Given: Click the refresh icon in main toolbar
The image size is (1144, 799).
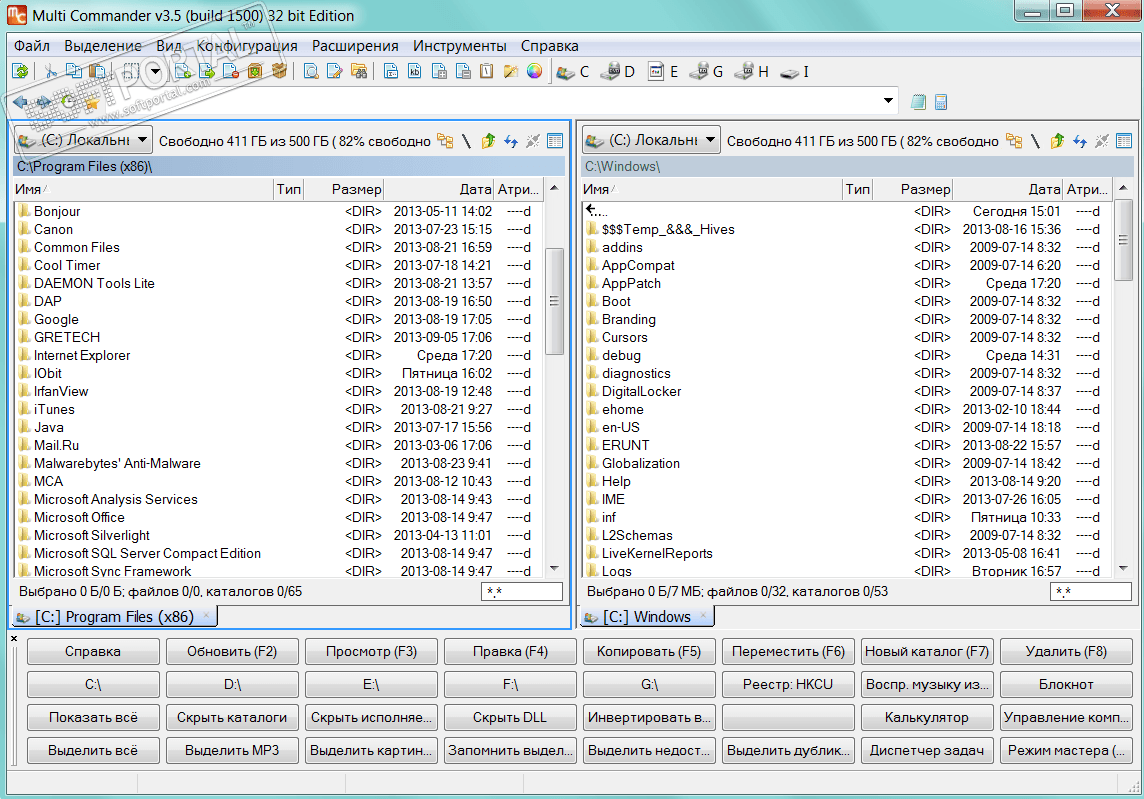Looking at the screenshot, I should [20, 72].
